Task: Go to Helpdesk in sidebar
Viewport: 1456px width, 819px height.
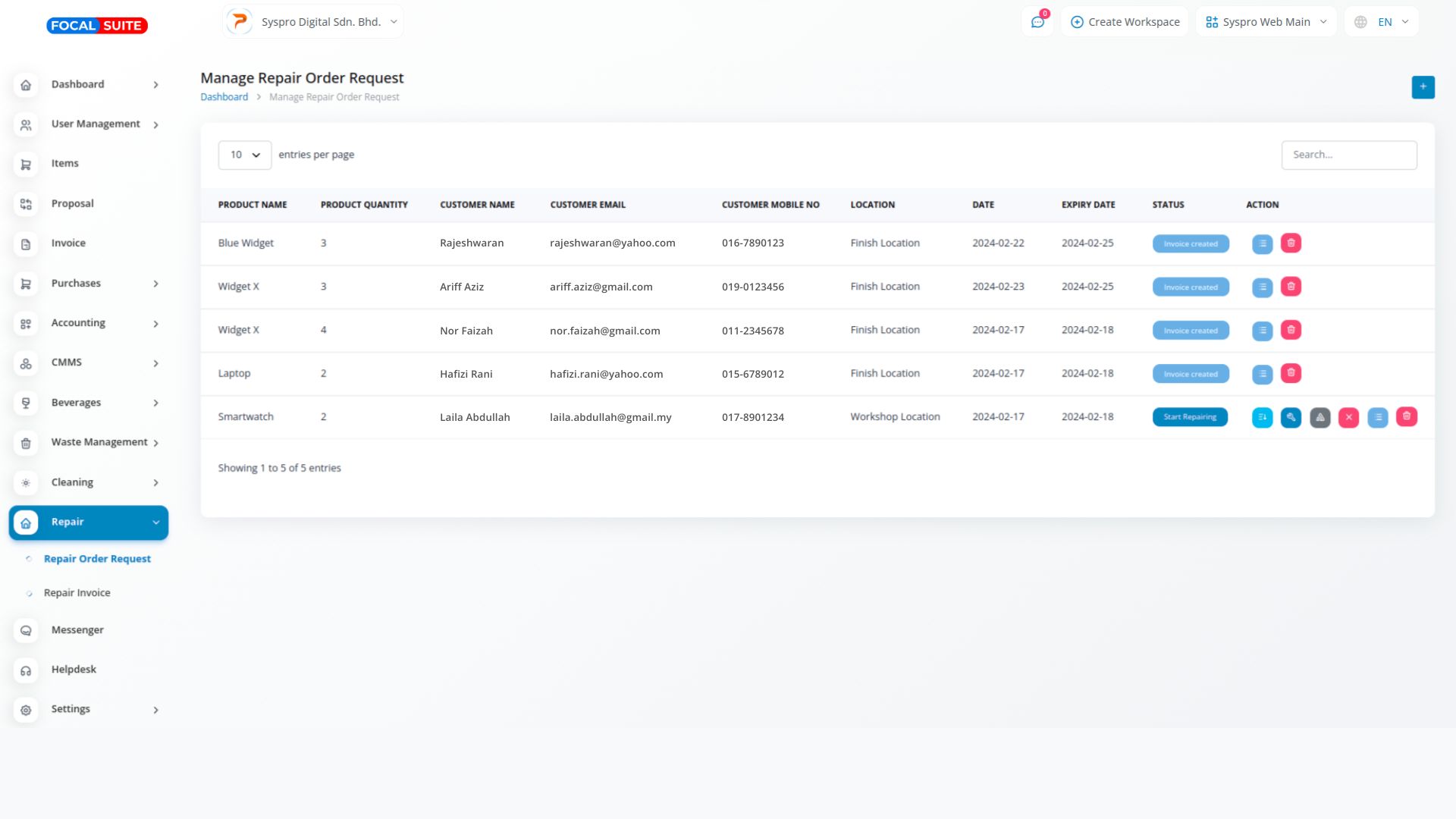Action: pyautogui.click(x=74, y=670)
